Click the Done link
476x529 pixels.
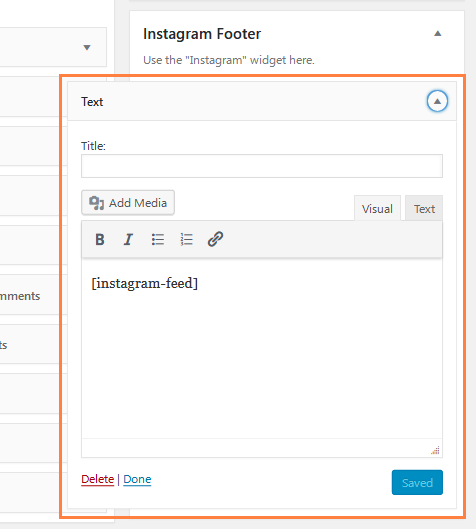[x=137, y=479]
